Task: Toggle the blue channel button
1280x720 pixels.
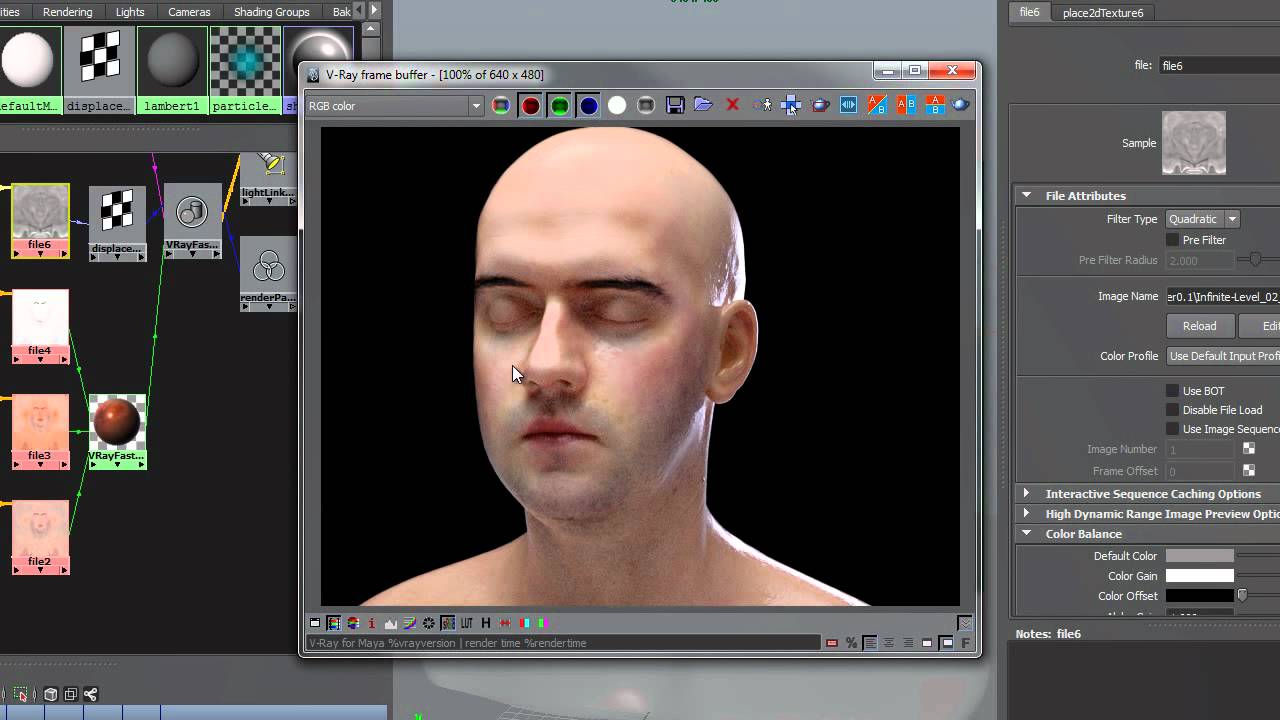Action: coord(588,105)
